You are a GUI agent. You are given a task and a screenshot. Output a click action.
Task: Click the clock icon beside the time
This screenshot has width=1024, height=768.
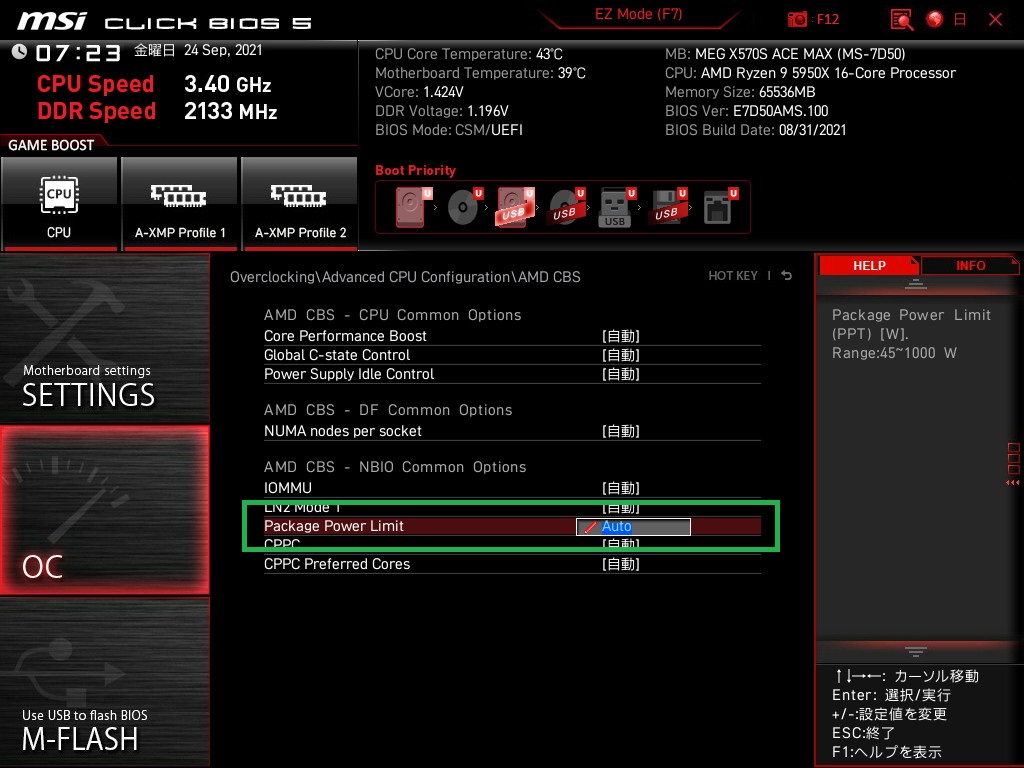(x=19, y=52)
